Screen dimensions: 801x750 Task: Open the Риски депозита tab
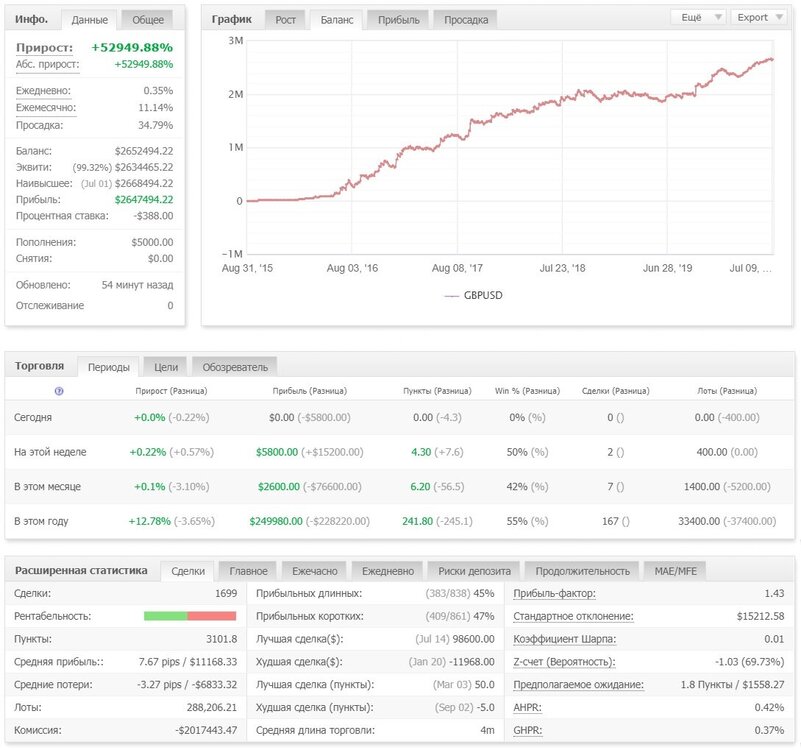(474, 571)
